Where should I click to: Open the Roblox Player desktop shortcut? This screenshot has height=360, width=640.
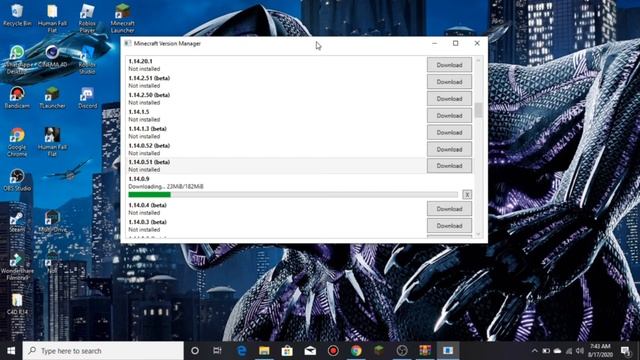87,18
